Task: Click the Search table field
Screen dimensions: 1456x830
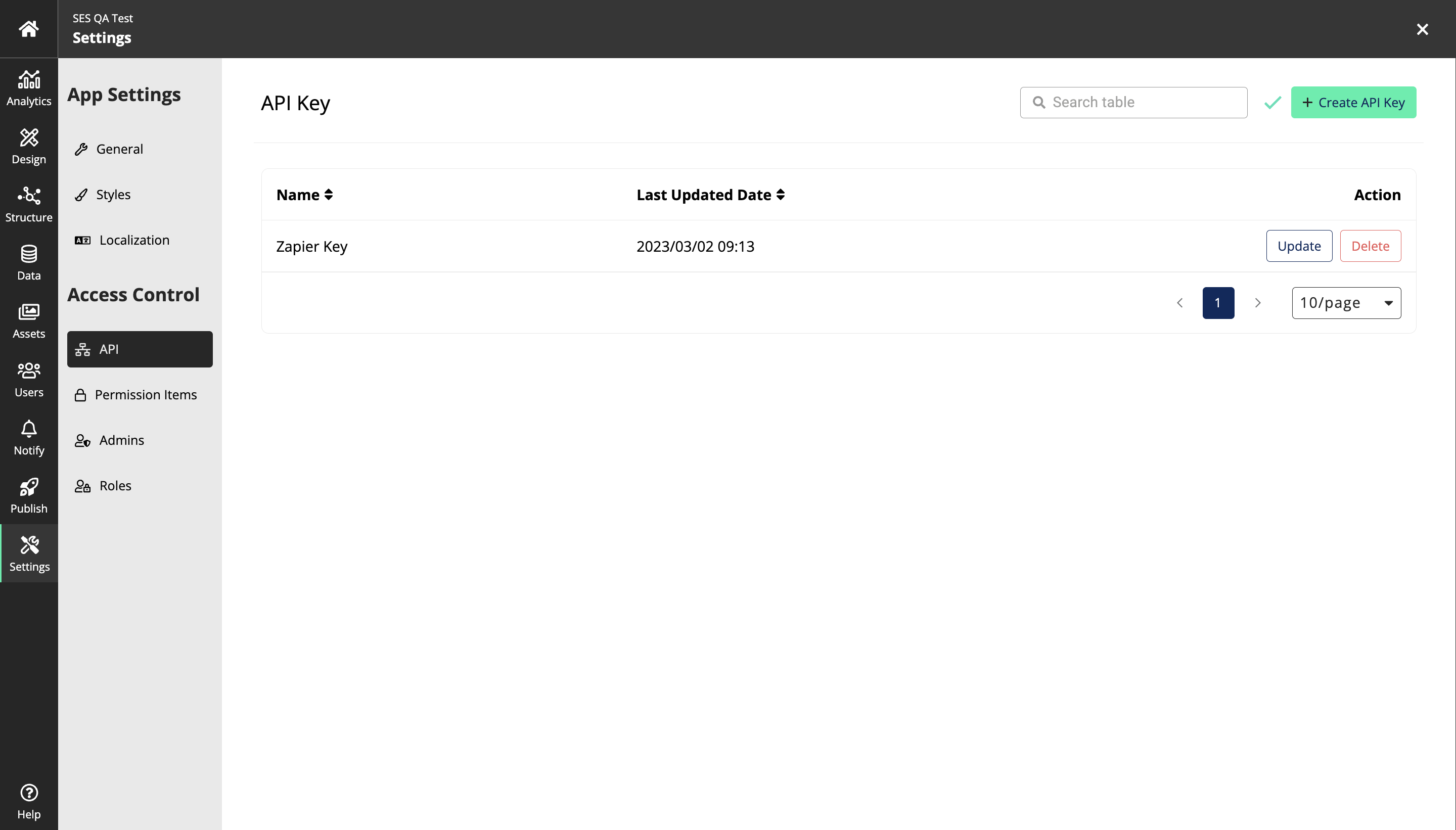Action: click(x=1133, y=103)
